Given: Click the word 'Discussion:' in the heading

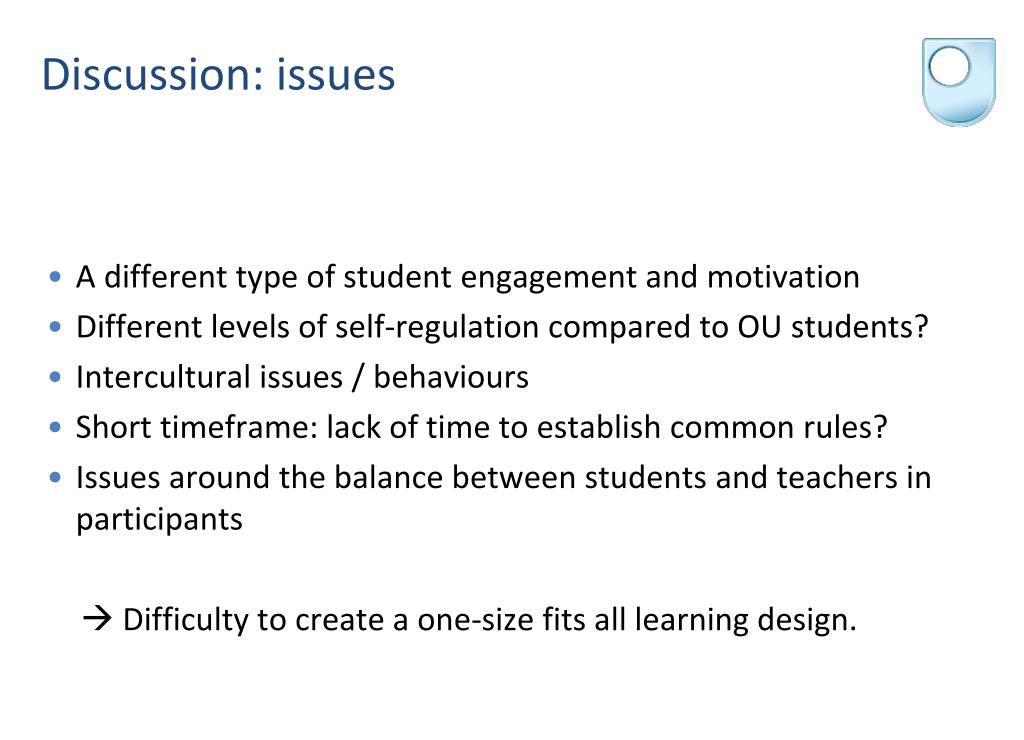Looking at the screenshot, I should [153, 74].
